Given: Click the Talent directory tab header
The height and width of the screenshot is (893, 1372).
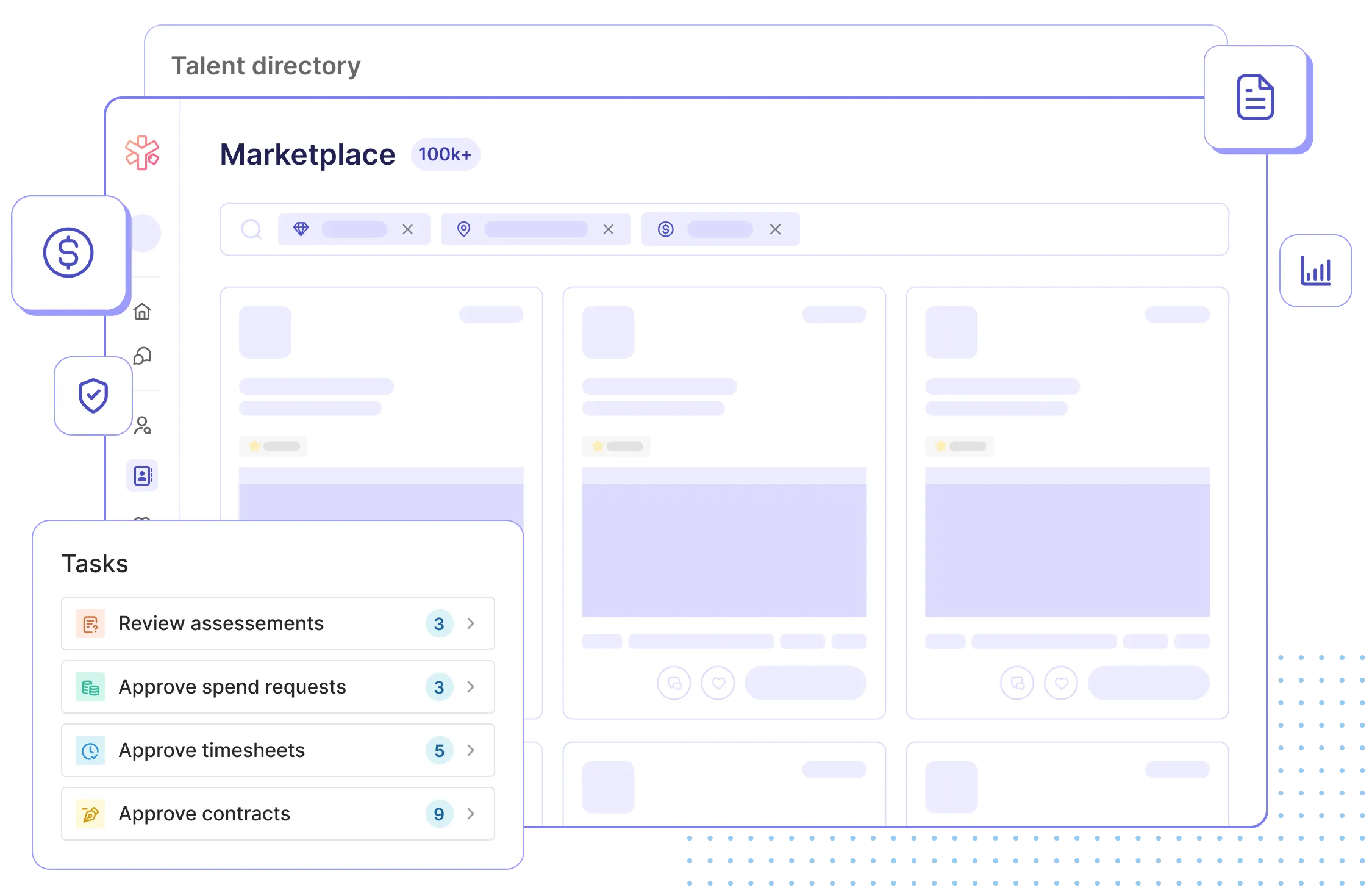Looking at the screenshot, I should tap(266, 66).
